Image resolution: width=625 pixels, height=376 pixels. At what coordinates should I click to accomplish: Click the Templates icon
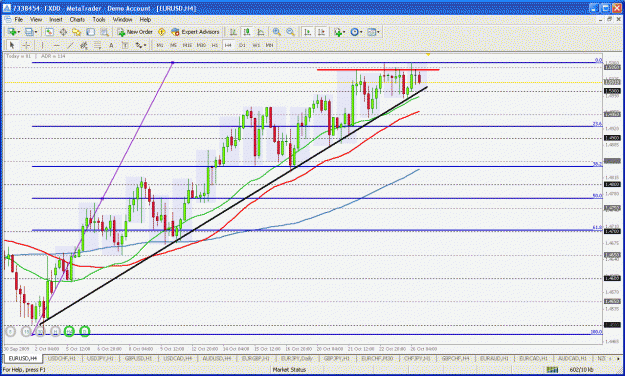tap(371, 32)
